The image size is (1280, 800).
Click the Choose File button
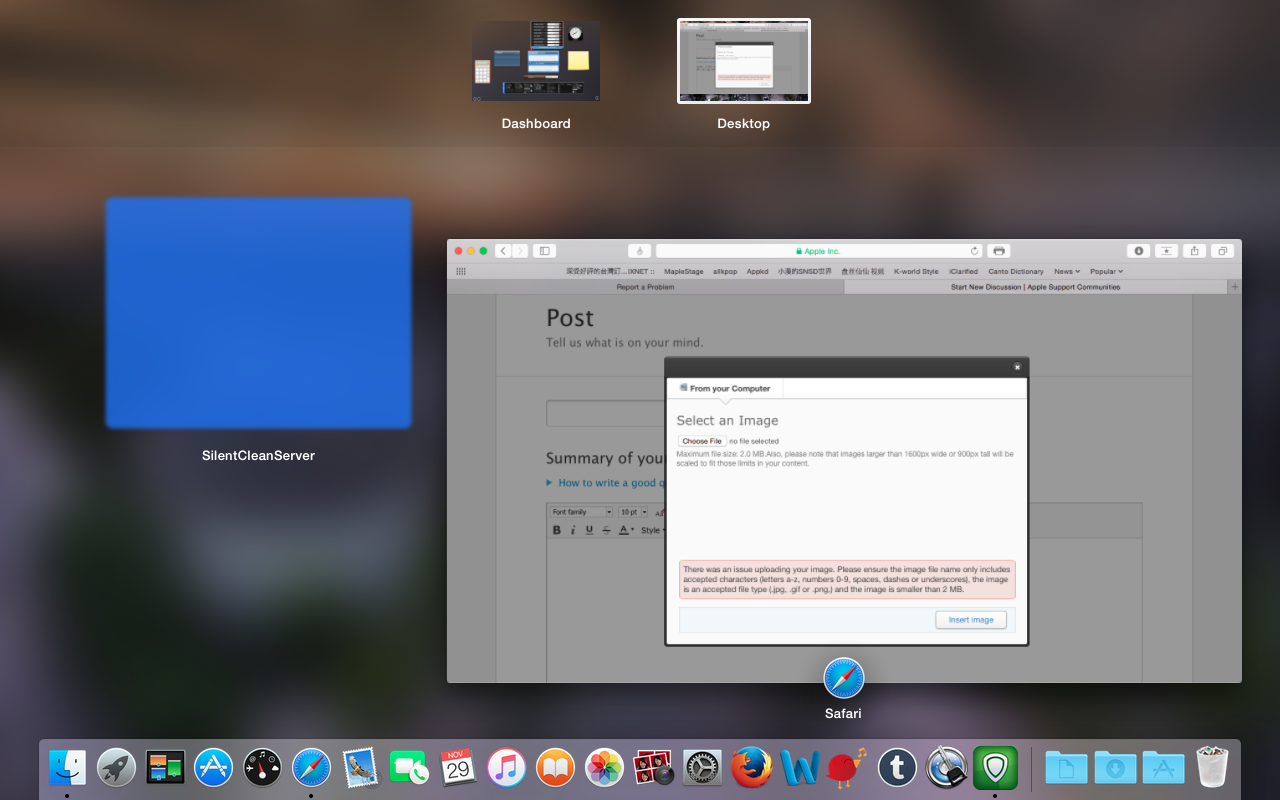tap(702, 441)
